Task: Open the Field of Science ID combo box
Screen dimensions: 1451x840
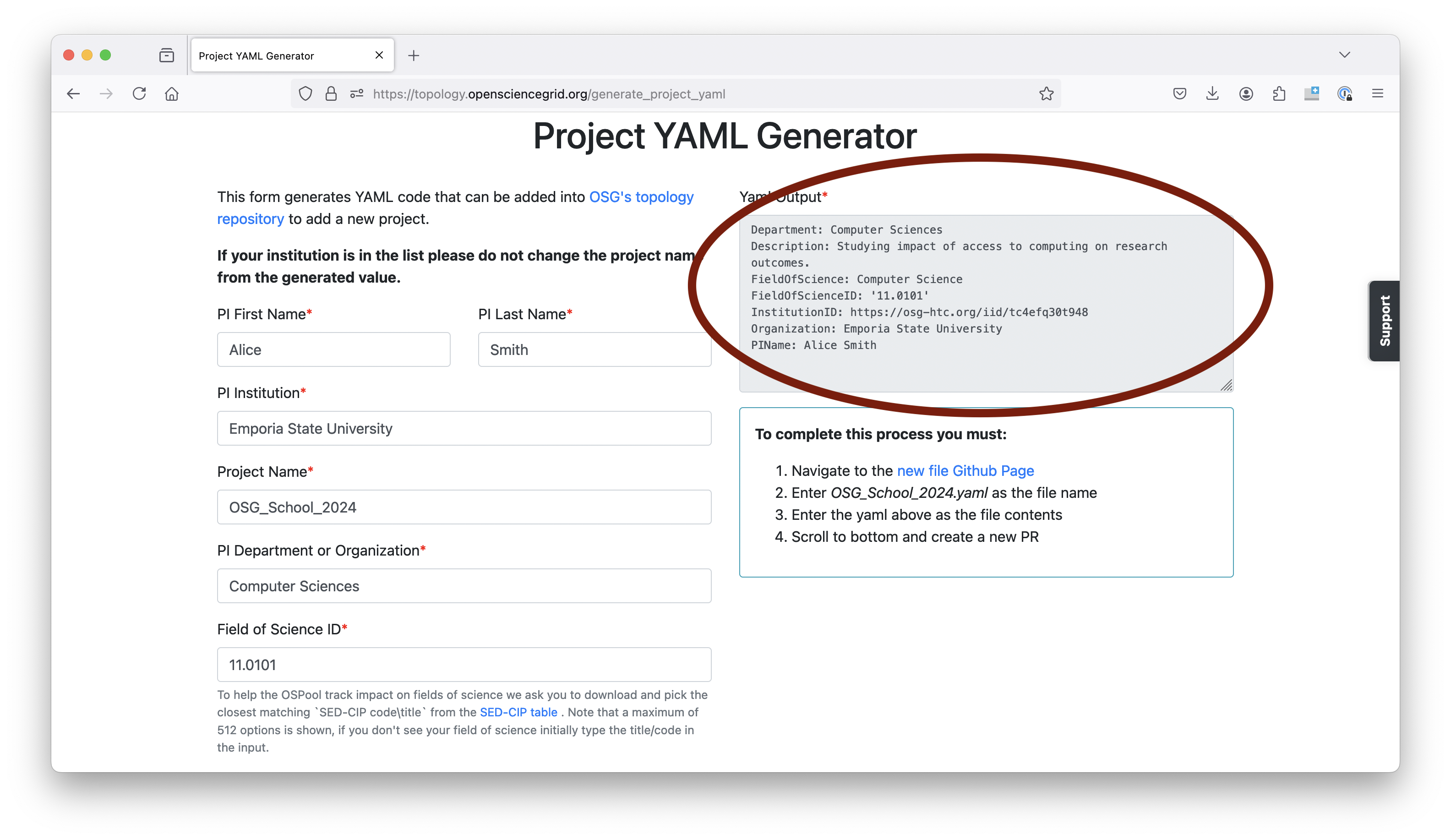Action: pyautogui.click(x=464, y=665)
